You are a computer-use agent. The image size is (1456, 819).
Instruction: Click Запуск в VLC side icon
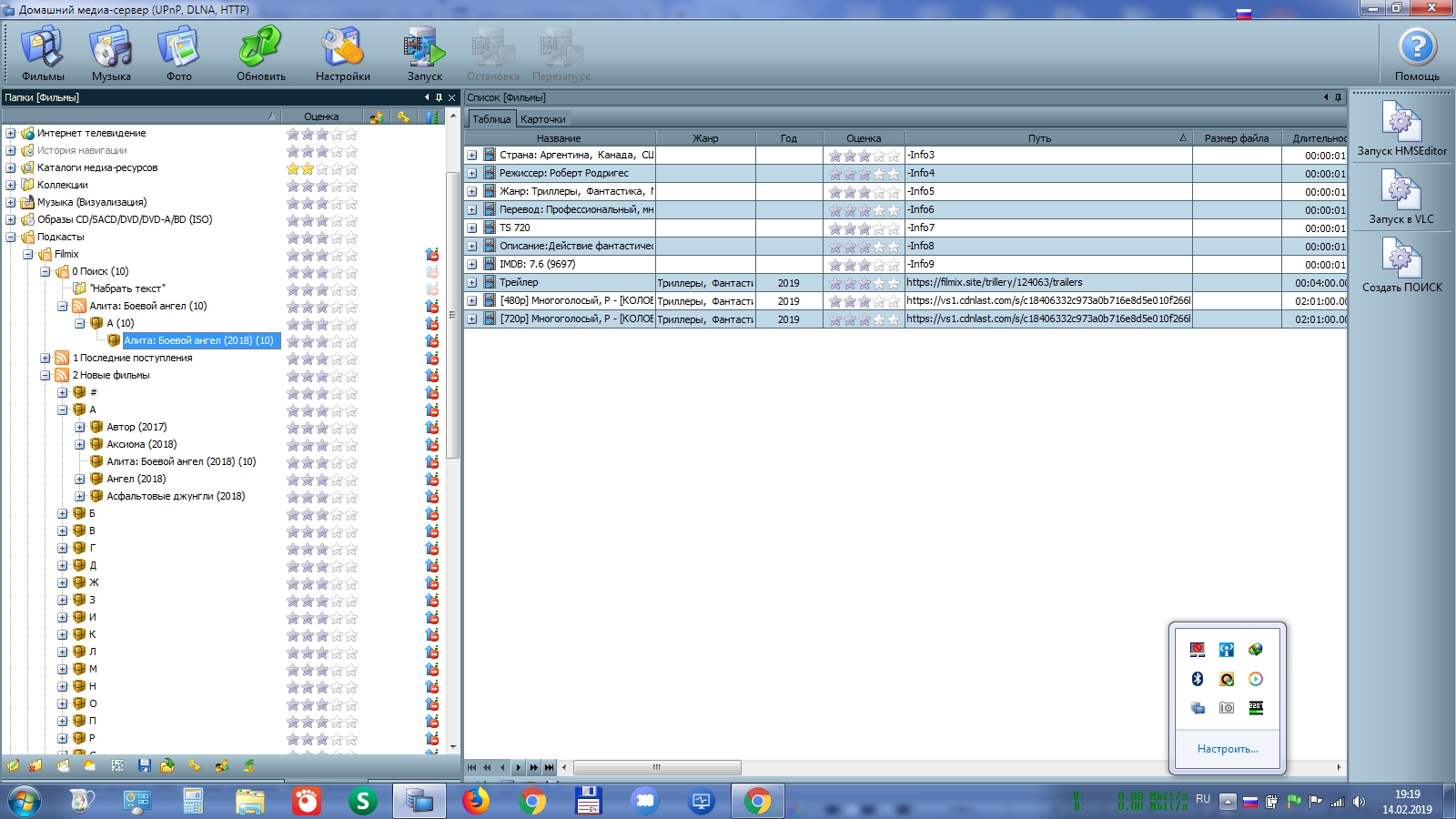[1401, 197]
